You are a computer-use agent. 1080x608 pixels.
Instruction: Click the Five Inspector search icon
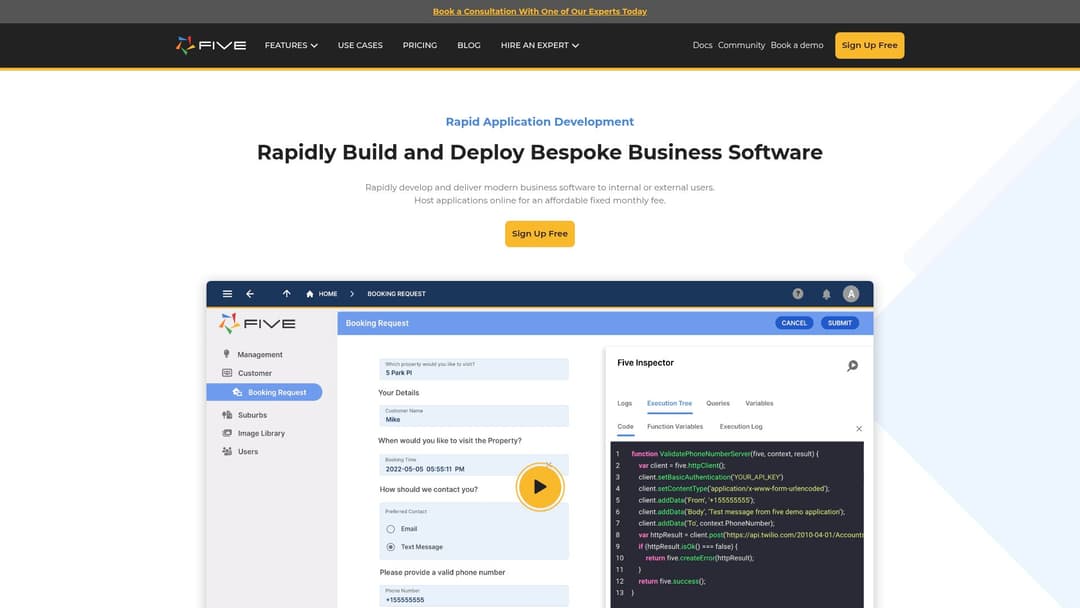tap(853, 366)
